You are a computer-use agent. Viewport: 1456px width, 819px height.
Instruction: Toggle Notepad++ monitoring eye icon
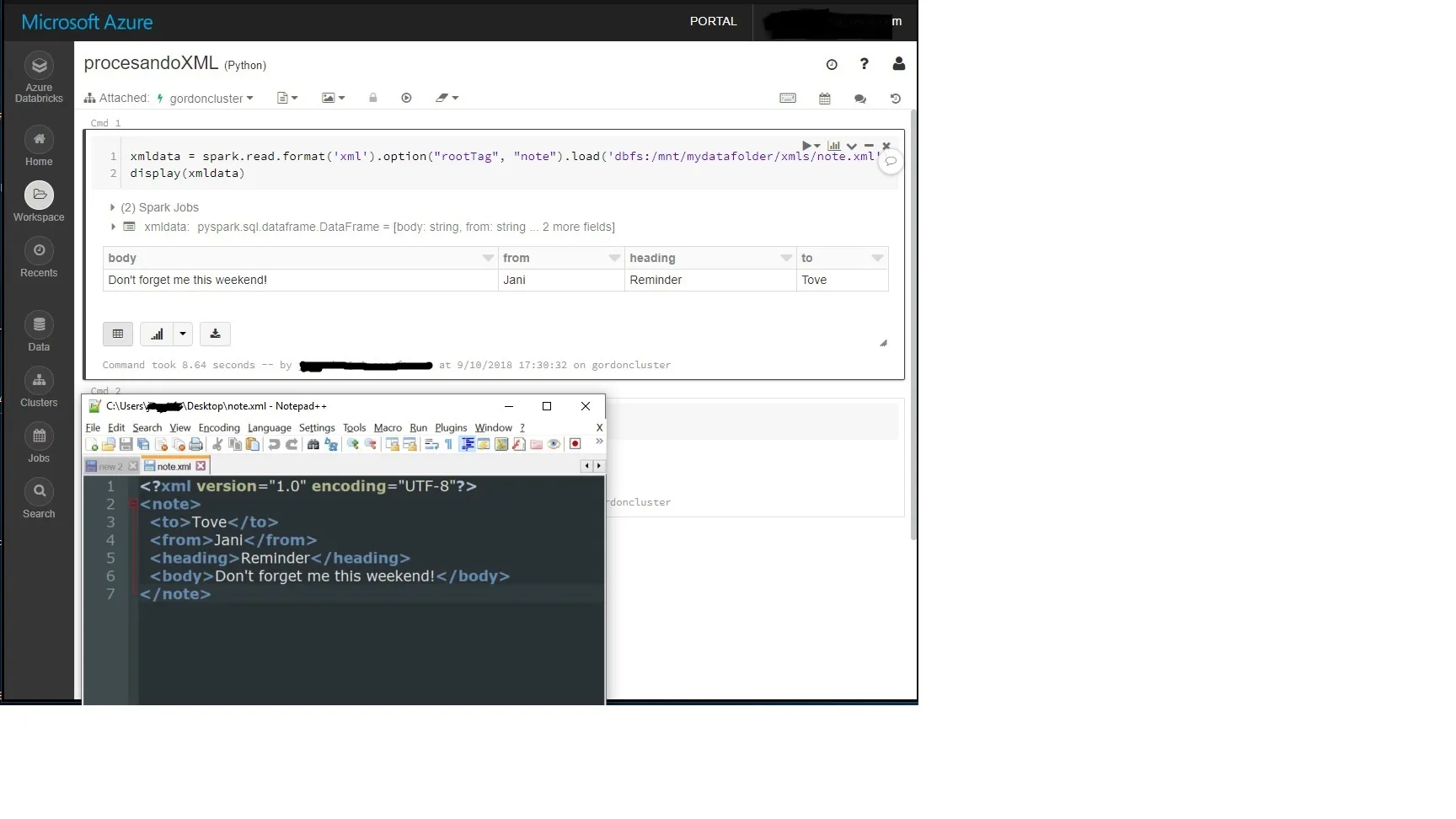(x=554, y=444)
